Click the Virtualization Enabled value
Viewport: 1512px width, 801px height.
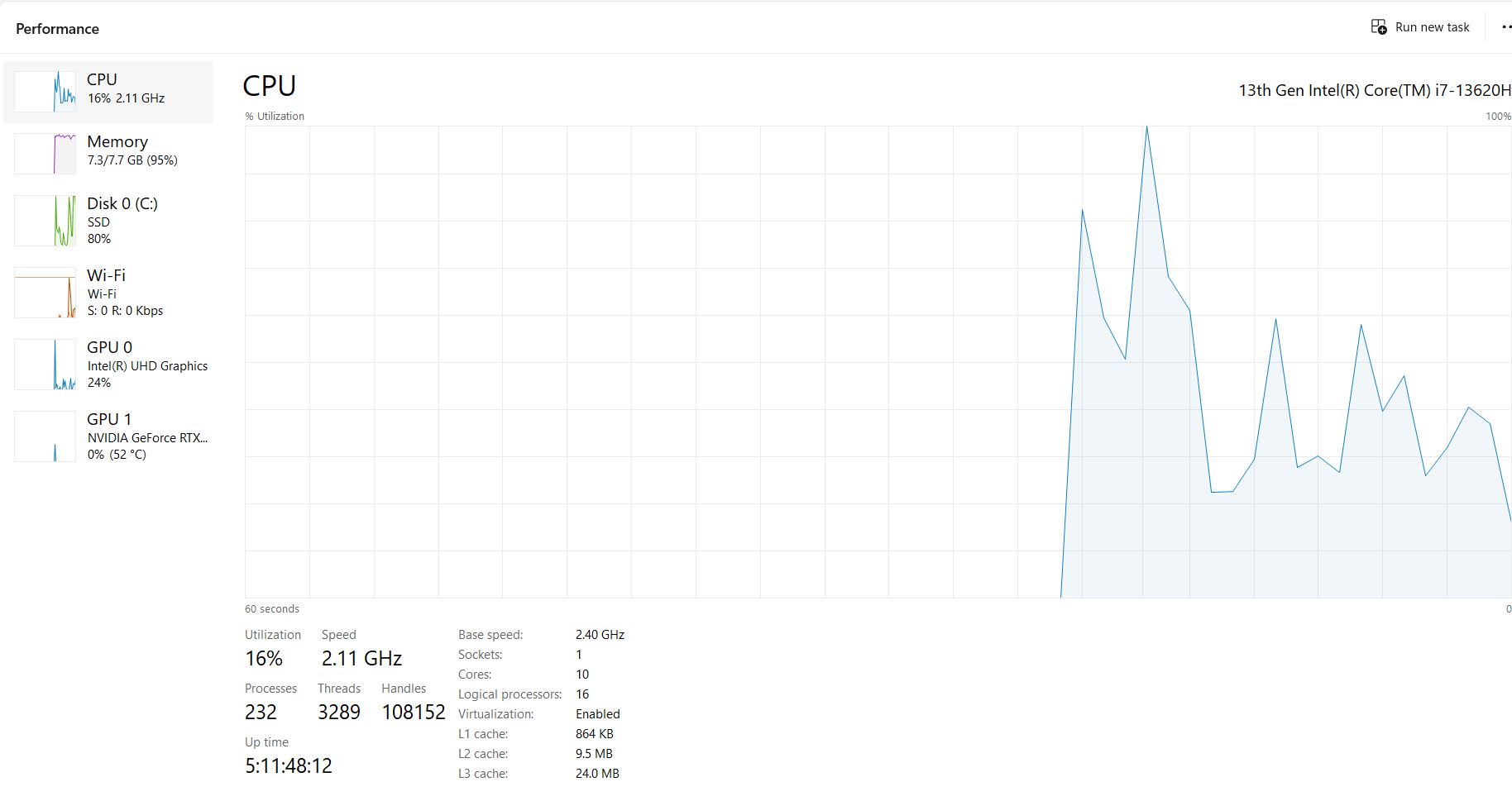(597, 714)
